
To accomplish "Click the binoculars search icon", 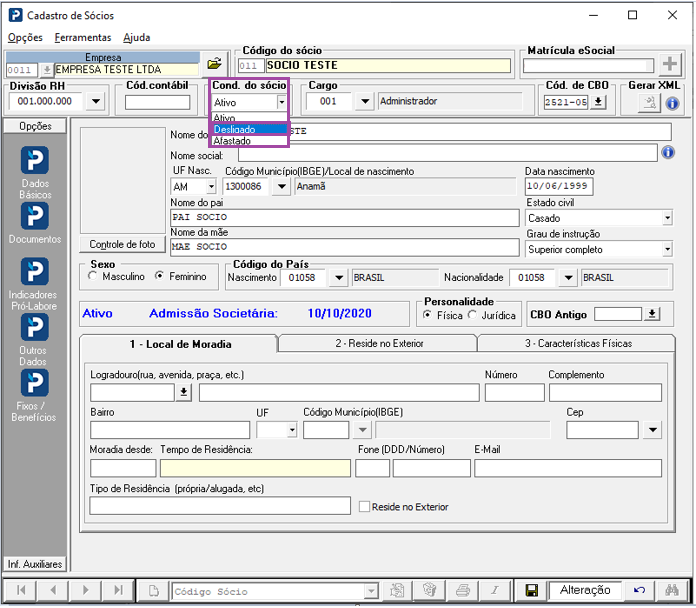I will click(672, 590).
